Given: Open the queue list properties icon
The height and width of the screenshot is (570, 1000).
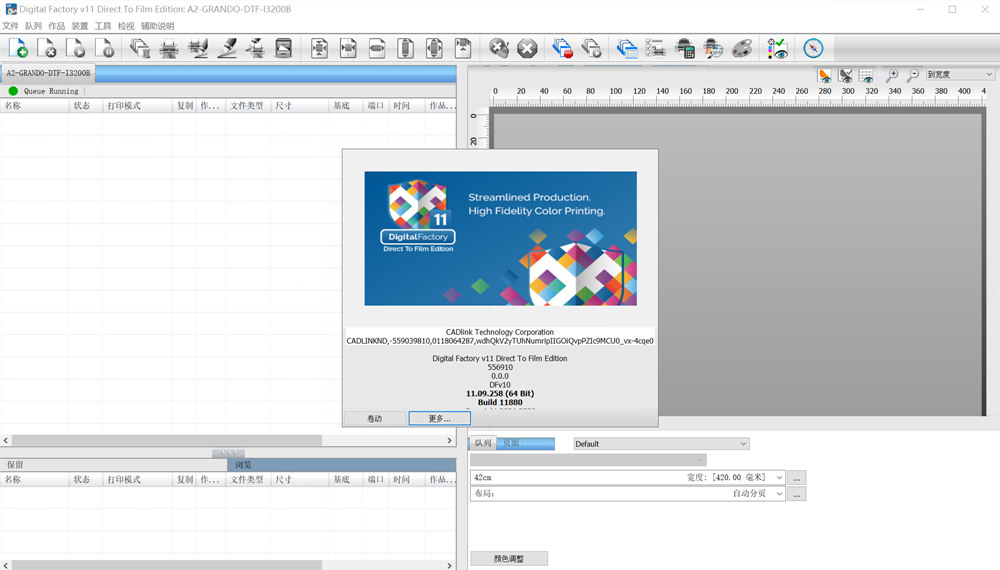Looking at the screenshot, I should click(627, 48).
